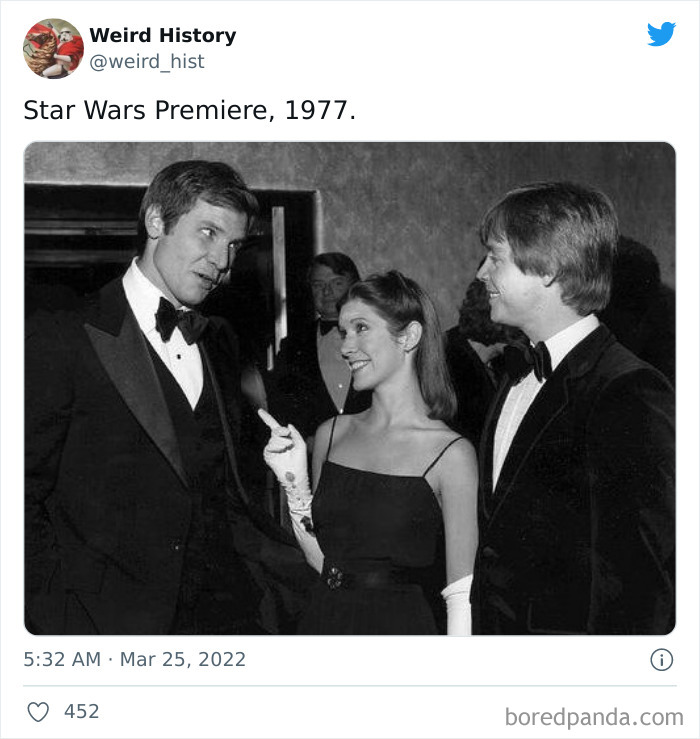Viewport: 700px width, 739px height.
Task: Open the Weird History profile avatar
Action: (x=53, y=48)
